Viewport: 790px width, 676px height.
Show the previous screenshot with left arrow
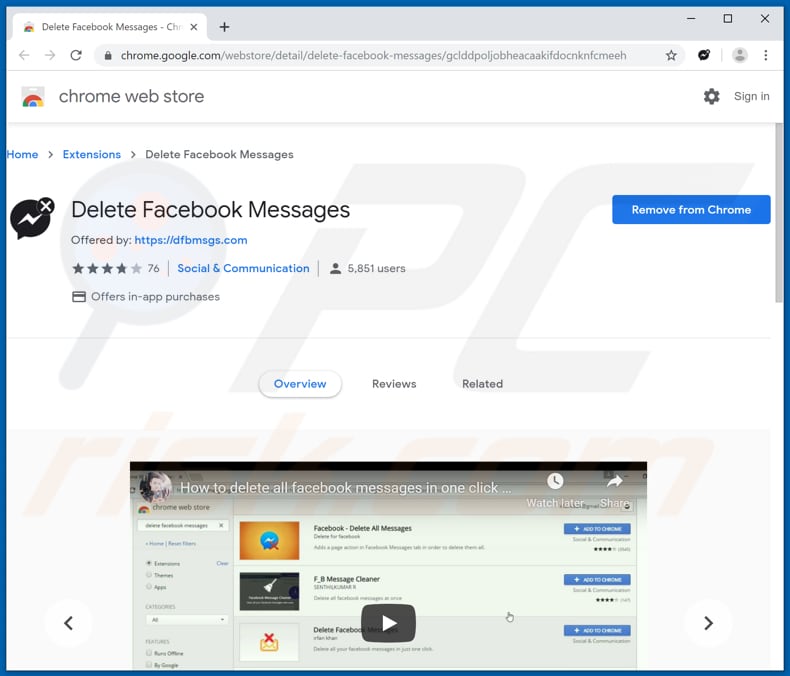tap(69, 623)
